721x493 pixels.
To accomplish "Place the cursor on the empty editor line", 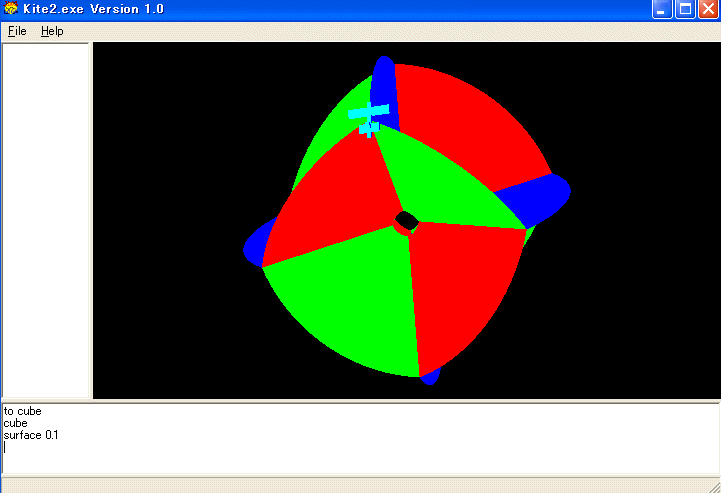I will click(360, 447).
